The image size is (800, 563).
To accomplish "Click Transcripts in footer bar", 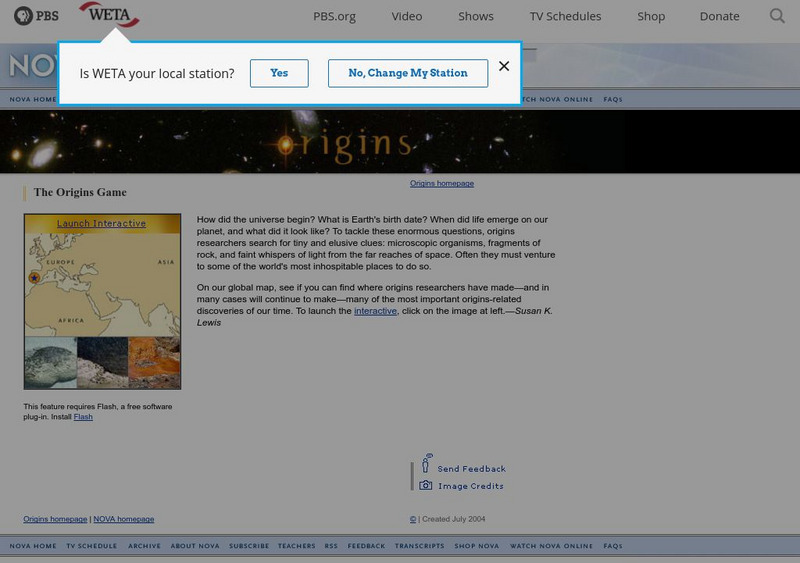I will coord(419,546).
